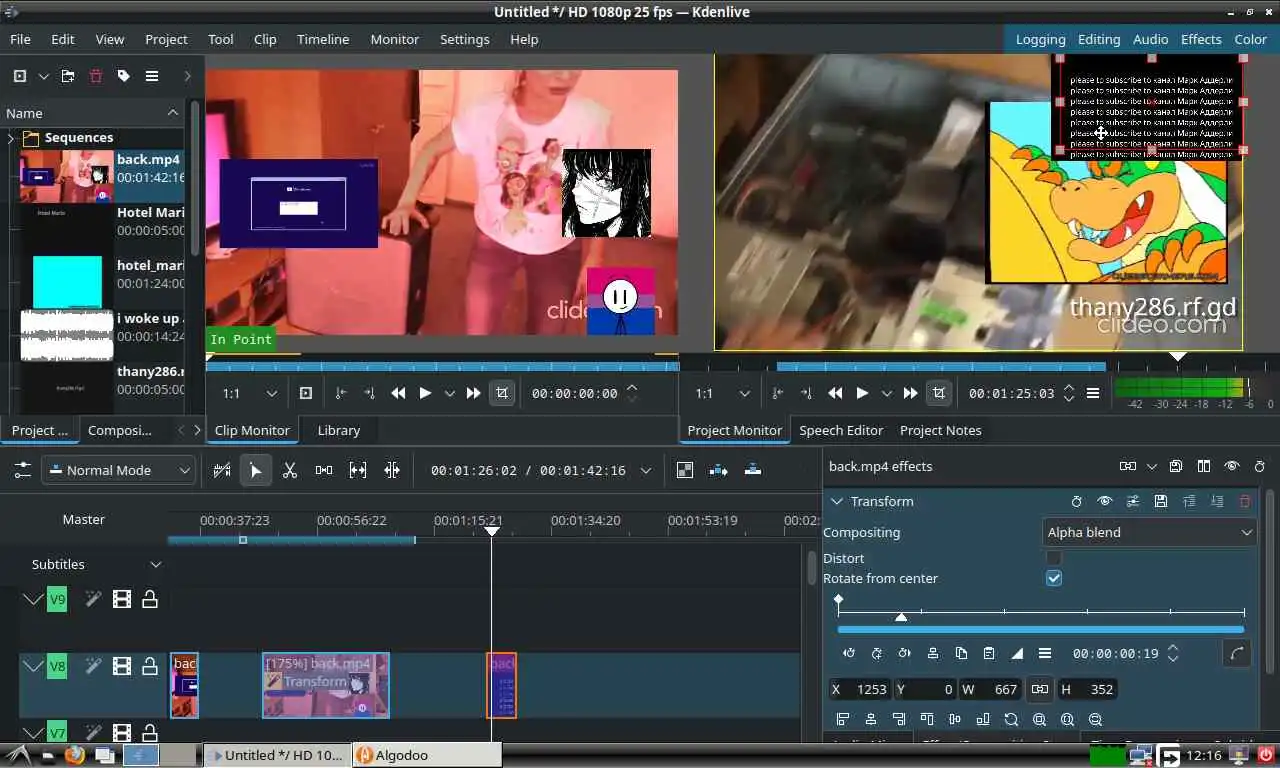
Task: Lock track V8
Action: [150, 666]
